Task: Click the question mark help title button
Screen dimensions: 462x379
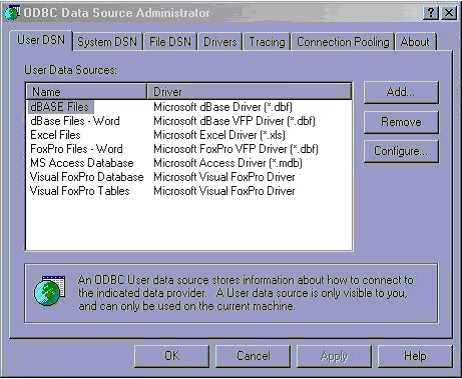Action: point(431,13)
